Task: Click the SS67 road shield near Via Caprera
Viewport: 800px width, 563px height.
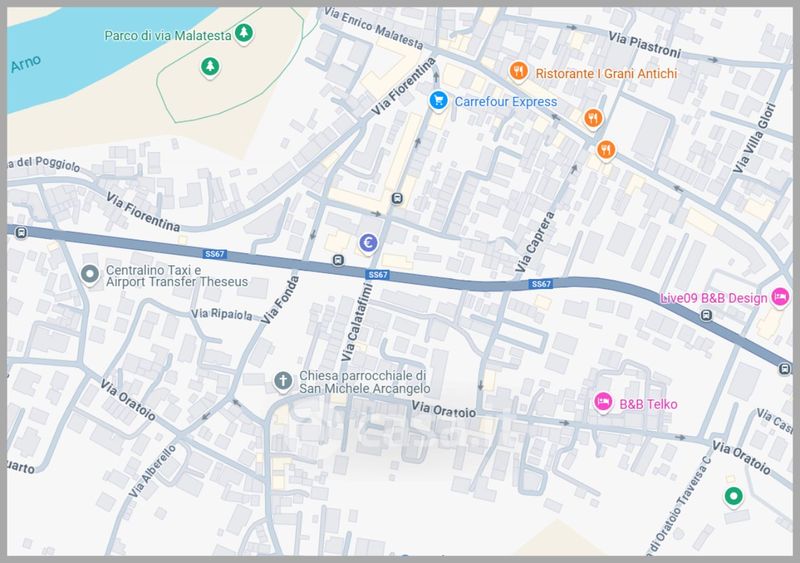Action: tap(541, 284)
